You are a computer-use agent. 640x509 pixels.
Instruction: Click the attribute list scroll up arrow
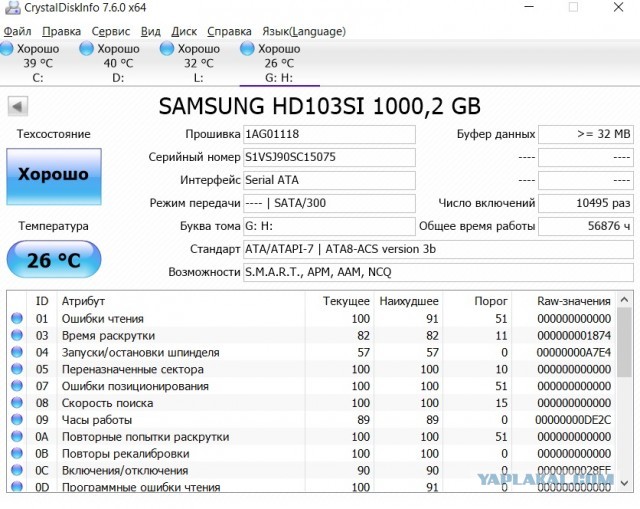[624, 300]
